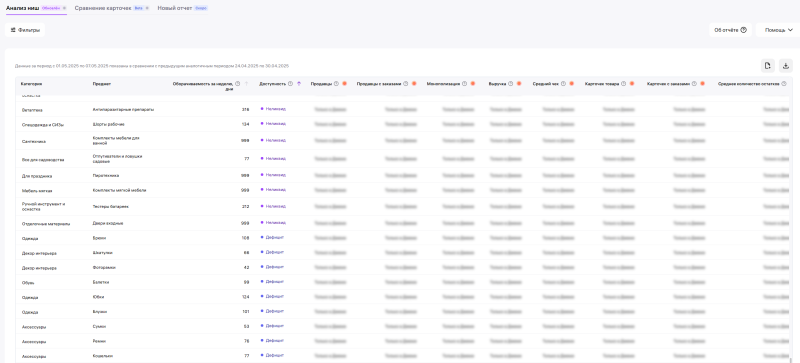800x363 pixels.
Task: Click the info icon next to Продавцы
Action: [337, 84]
